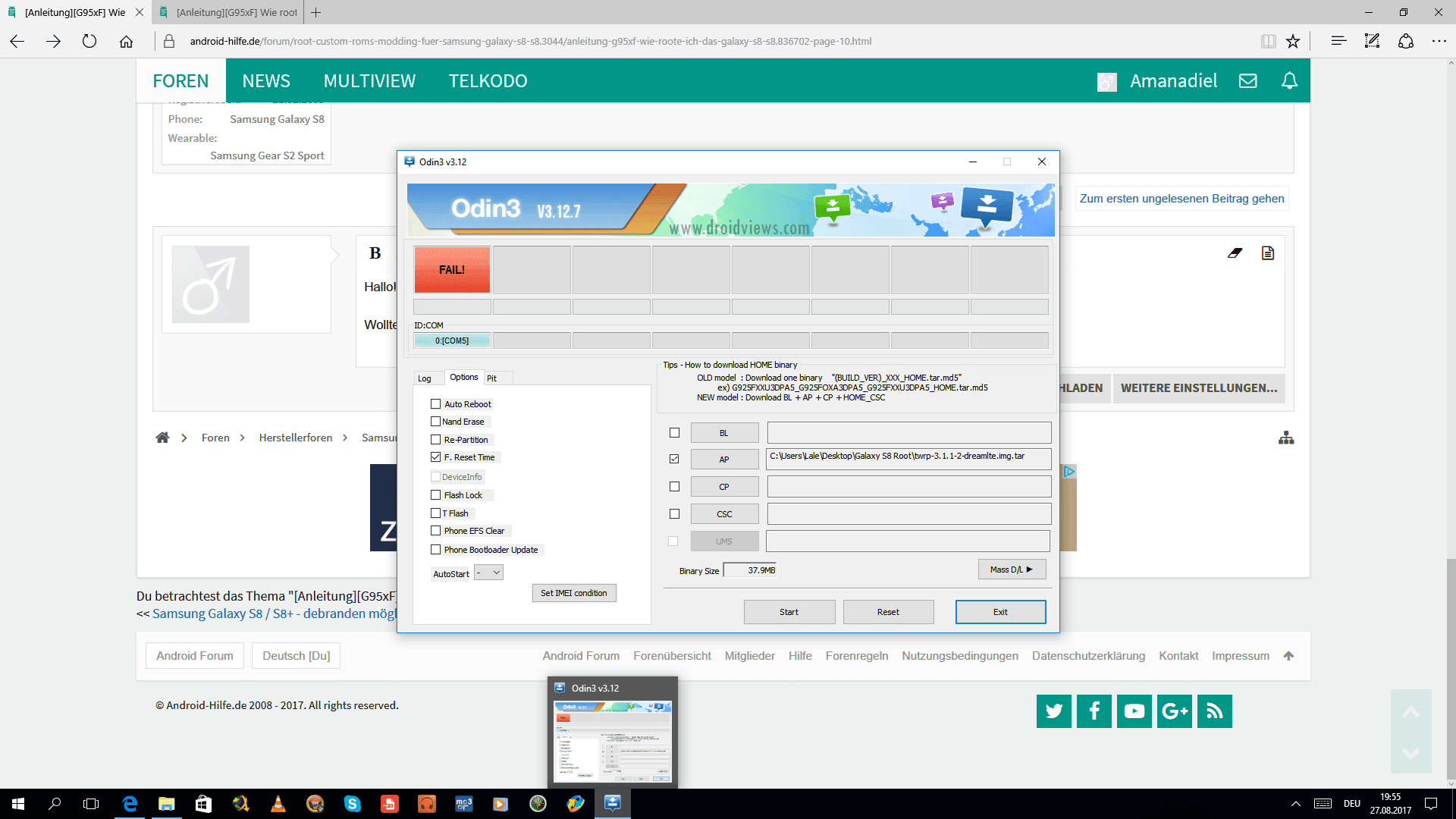Check the BL file checkbox
Viewport: 1456px width, 819px height.
pos(674,433)
